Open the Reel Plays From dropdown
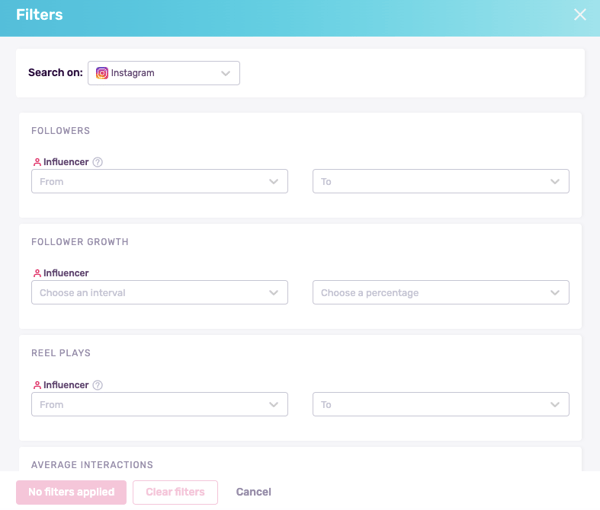The width and height of the screenshot is (600, 510). point(159,404)
